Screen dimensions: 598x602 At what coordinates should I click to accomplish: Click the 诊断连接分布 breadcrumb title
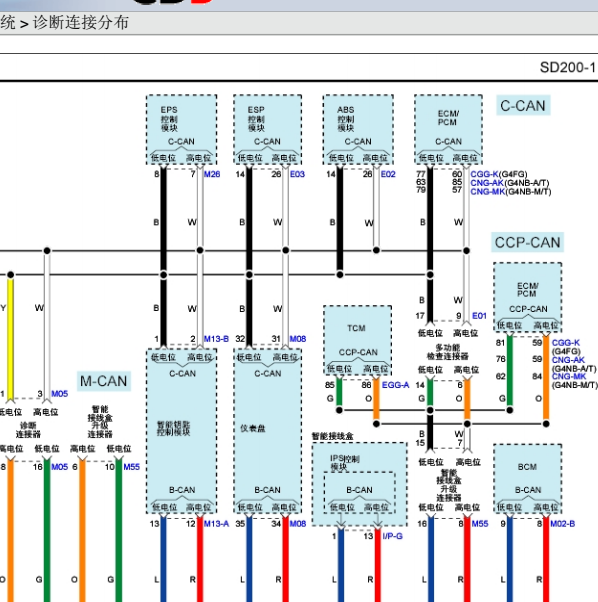point(81,23)
